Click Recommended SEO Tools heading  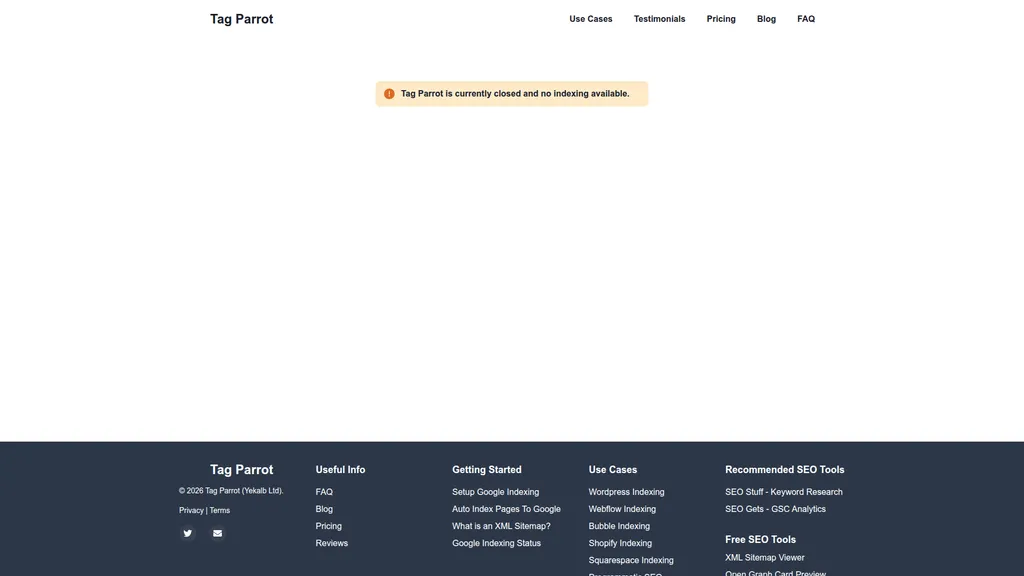tap(784, 470)
